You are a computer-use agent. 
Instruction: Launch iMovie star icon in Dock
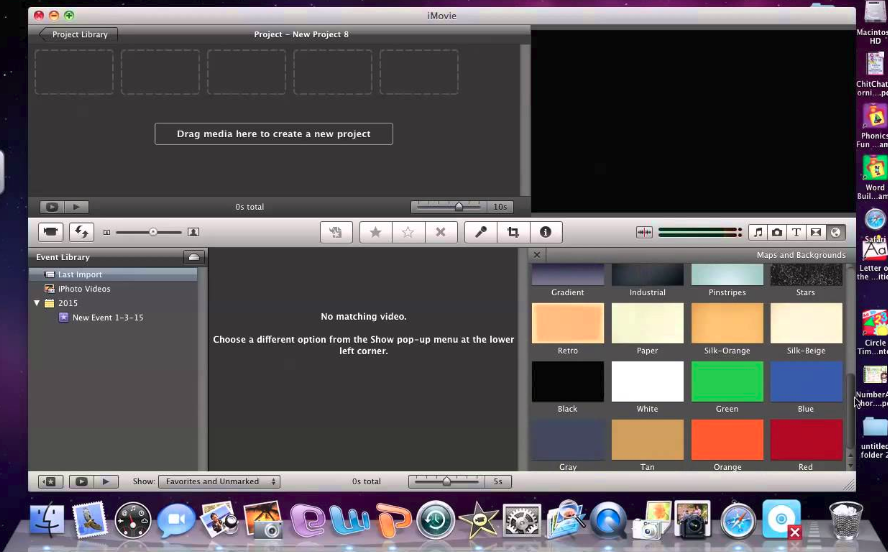click(x=479, y=520)
